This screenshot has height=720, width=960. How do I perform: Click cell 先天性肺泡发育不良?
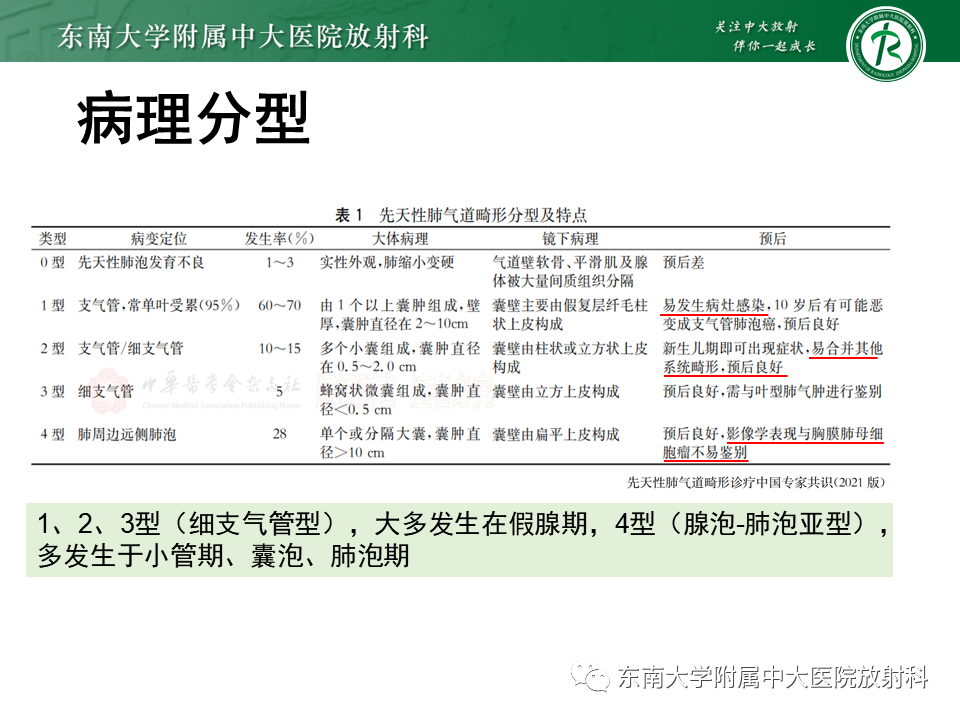[141, 263]
